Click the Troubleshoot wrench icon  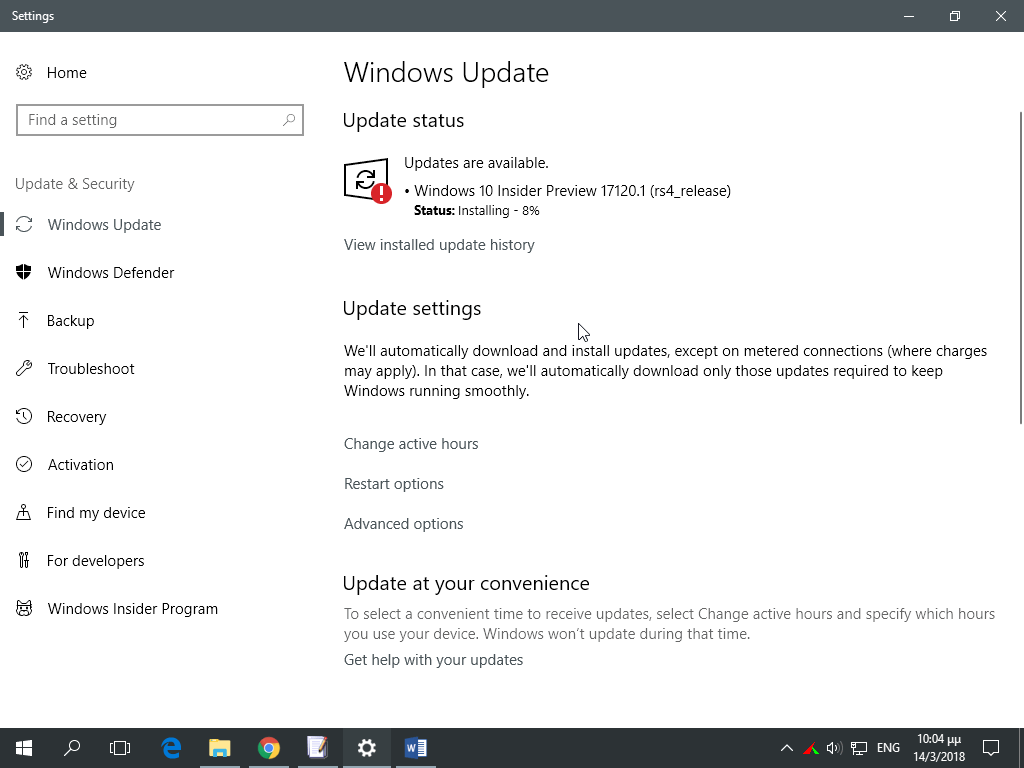[x=24, y=368]
